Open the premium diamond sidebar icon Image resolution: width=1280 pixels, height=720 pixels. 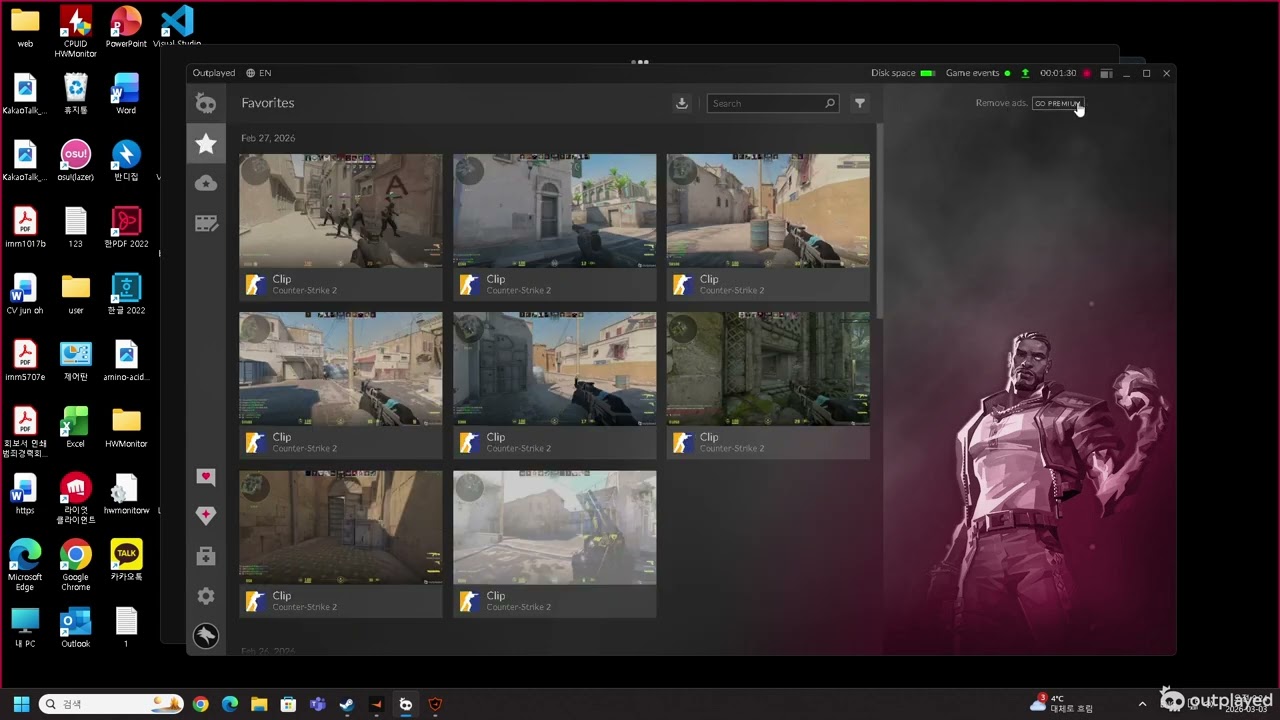(206, 516)
